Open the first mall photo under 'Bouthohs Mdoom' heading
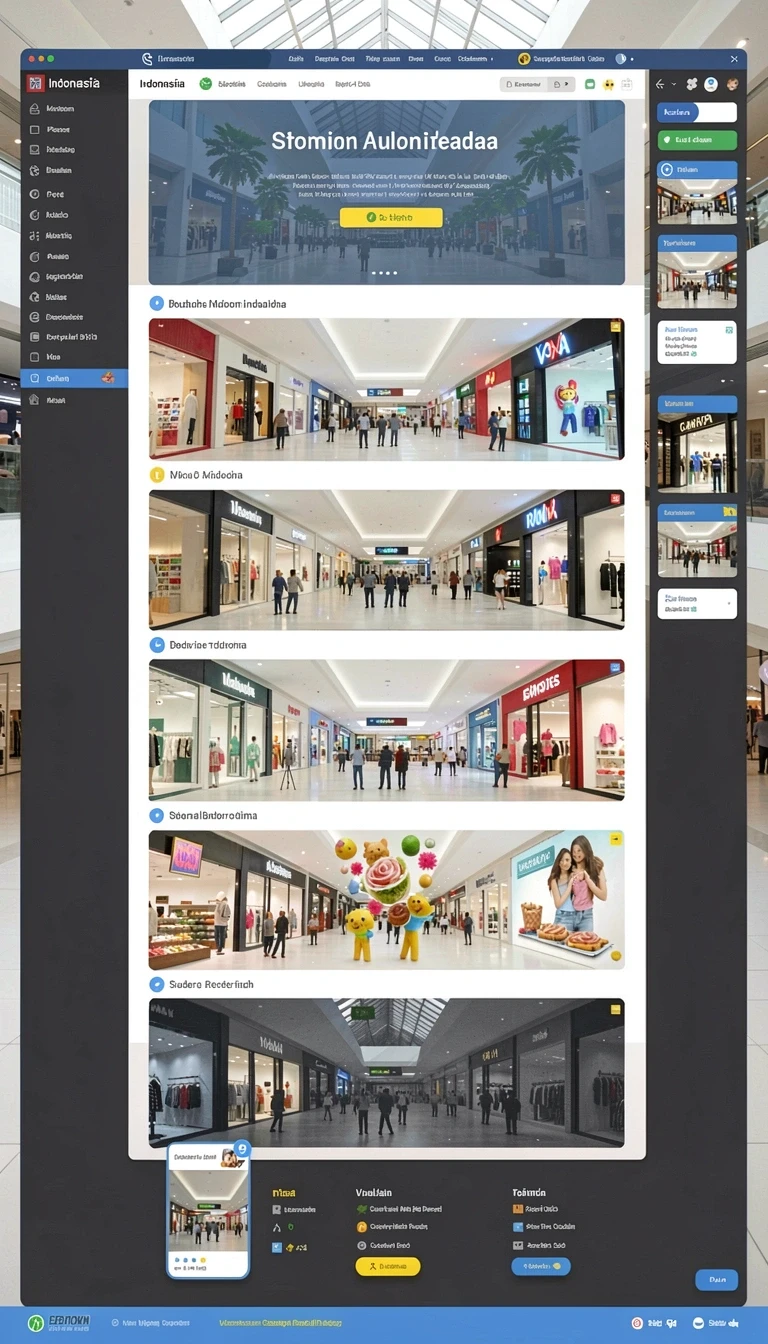Image resolution: width=768 pixels, height=1344 pixels. pyautogui.click(x=386, y=389)
